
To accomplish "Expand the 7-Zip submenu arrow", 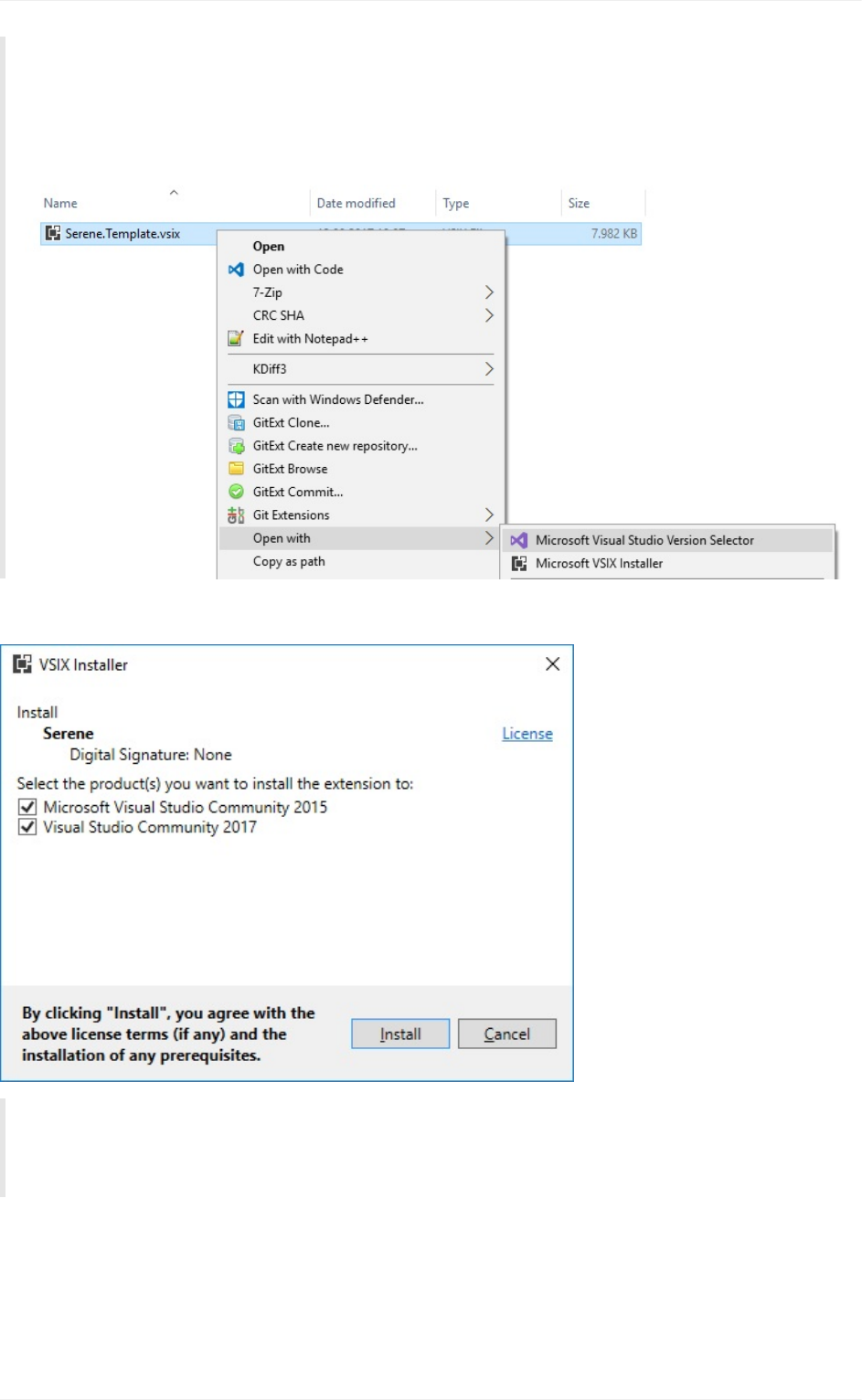I will coord(489,292).
